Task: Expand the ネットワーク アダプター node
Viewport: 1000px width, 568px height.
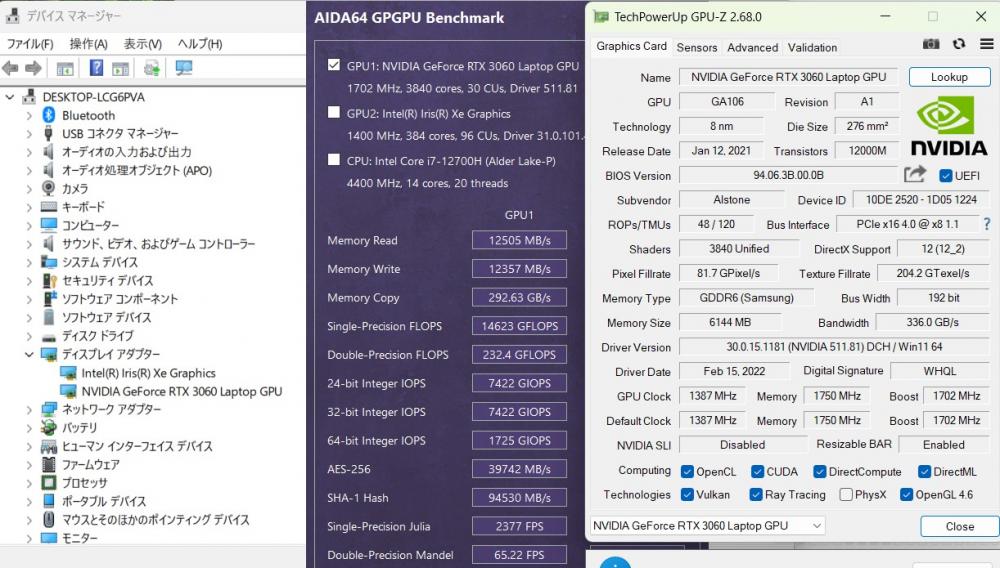Action: 29,409
